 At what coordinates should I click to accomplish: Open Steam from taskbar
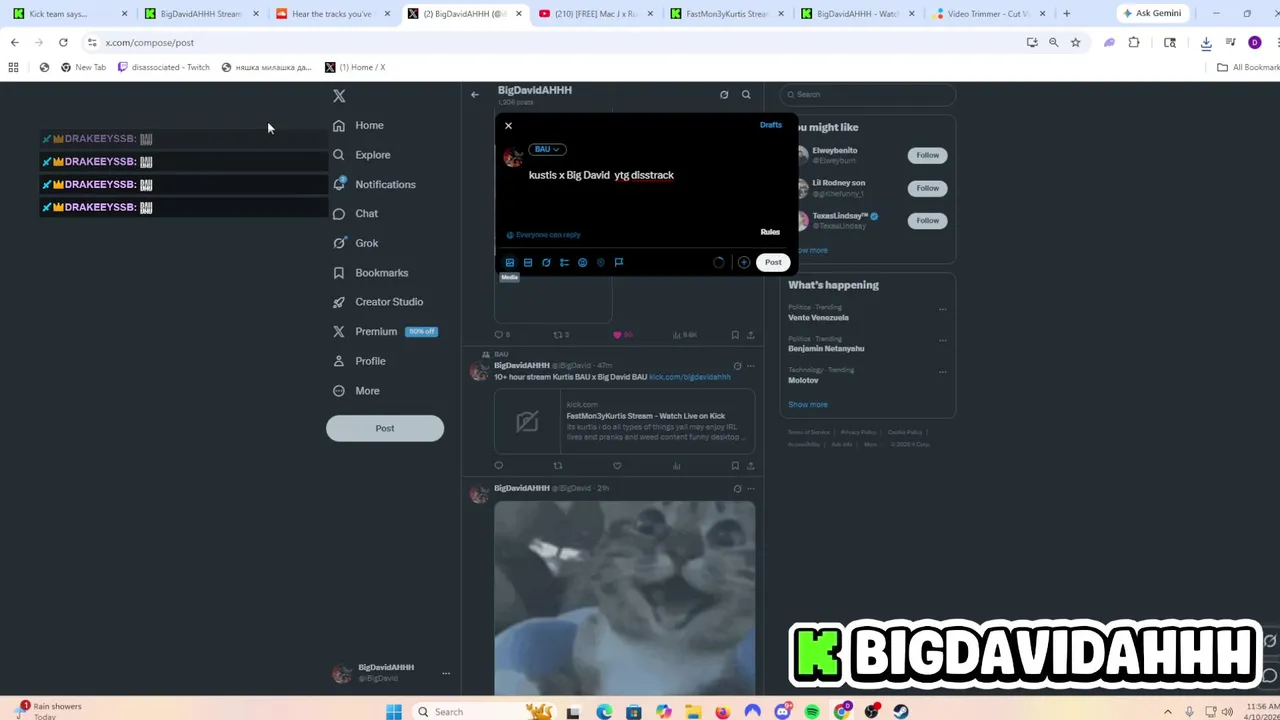tap(901, 712)
